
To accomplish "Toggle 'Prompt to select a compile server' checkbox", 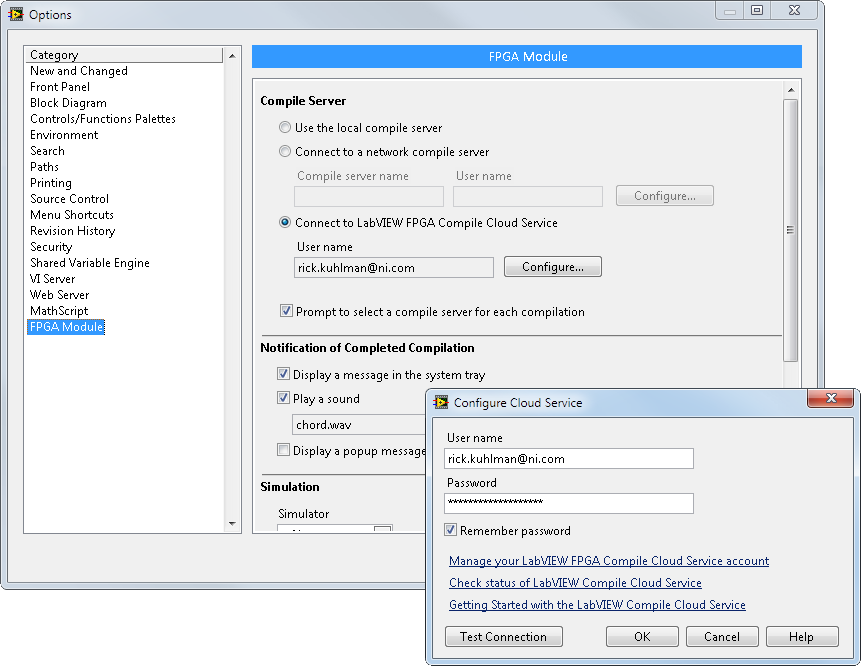I will coord(287,312).
